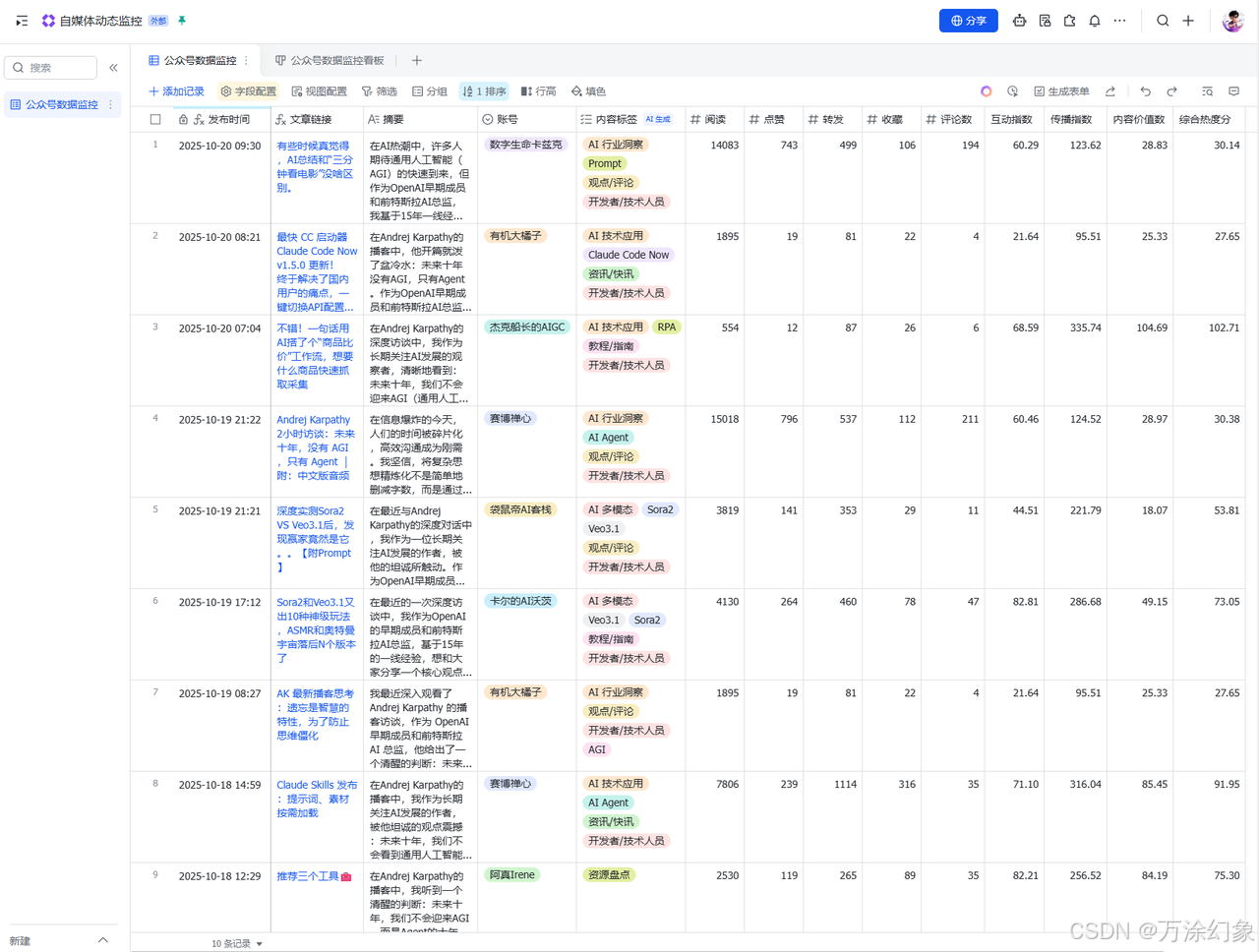Click the 资源盘点 tag in row 9

[x=609, y=875]
